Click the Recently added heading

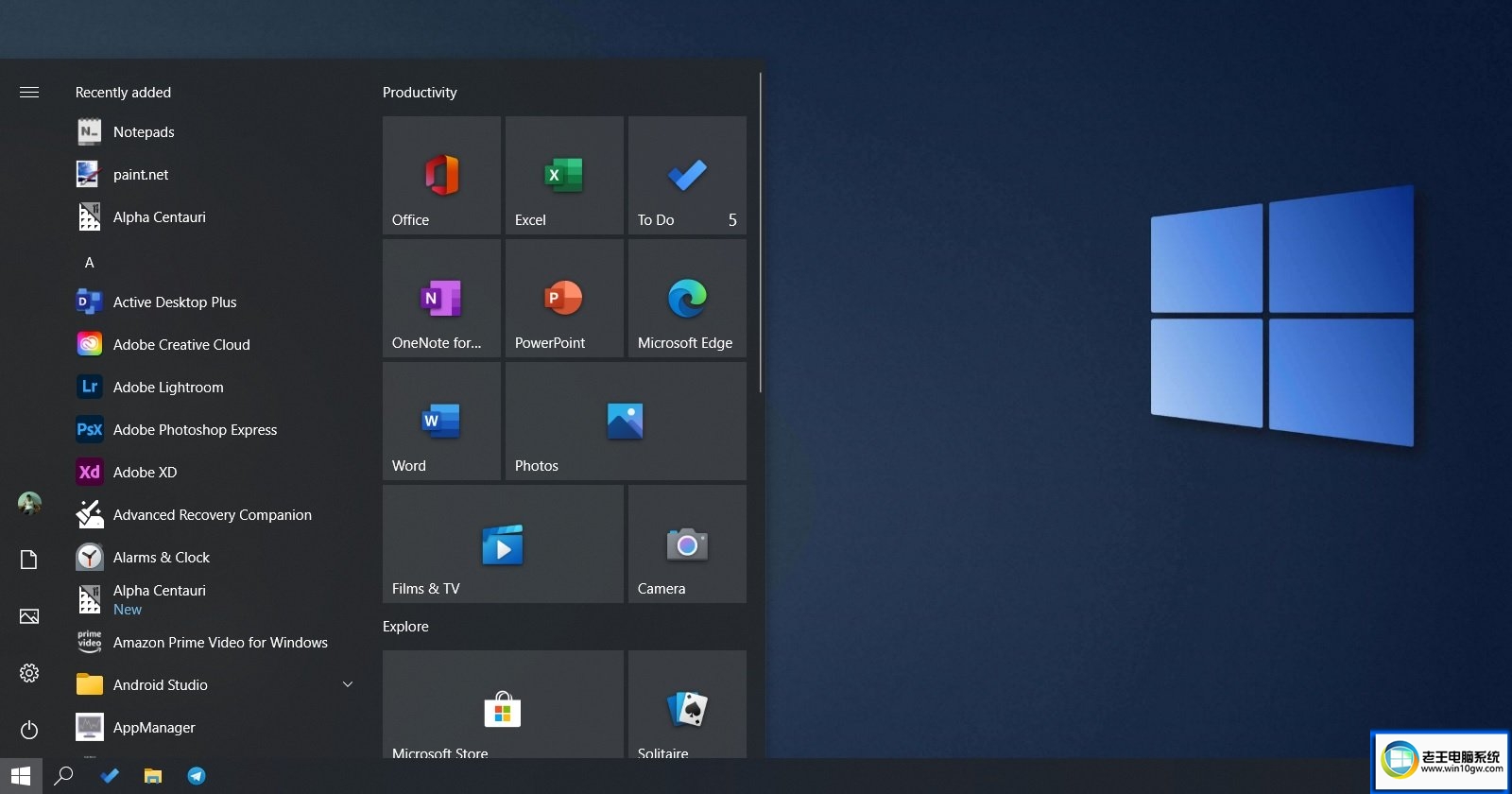click(123, 93)
